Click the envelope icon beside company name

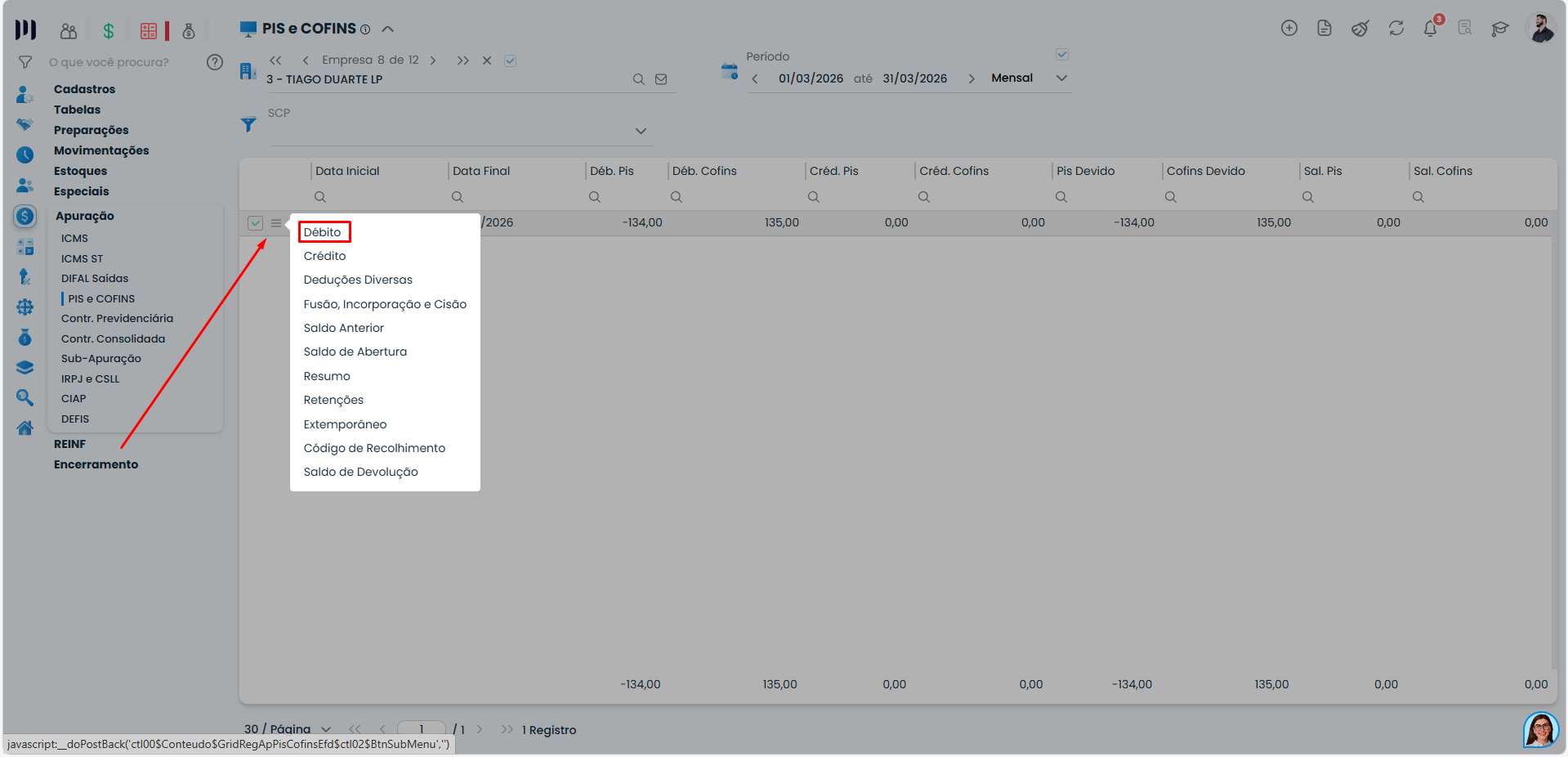coord(661,79)
